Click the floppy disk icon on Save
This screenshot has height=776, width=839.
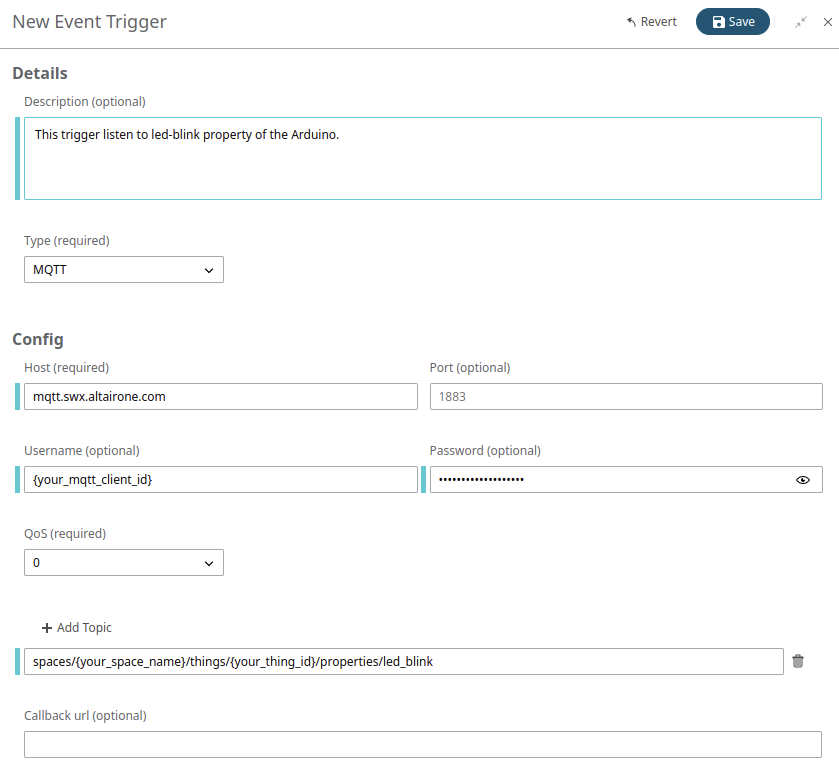click(718, 22)
